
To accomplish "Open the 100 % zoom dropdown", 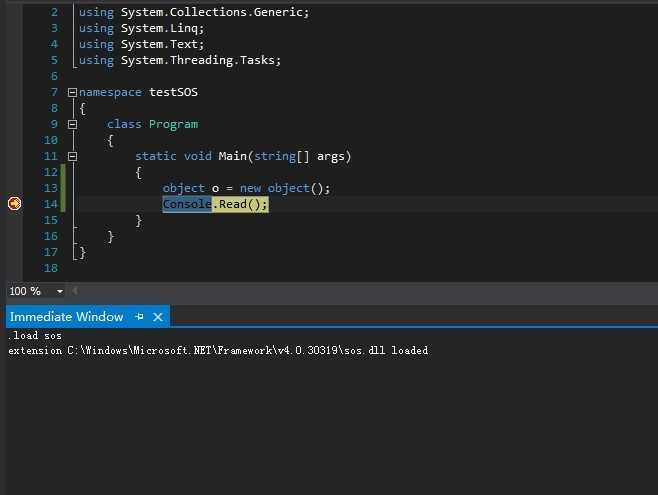I will (60, 291).
